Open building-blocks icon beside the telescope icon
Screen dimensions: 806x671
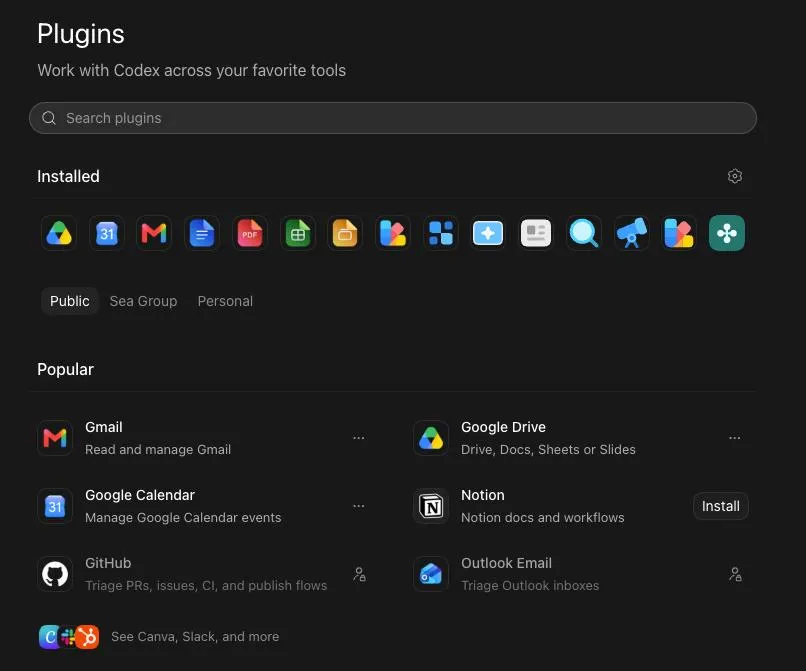pos(679,233)
